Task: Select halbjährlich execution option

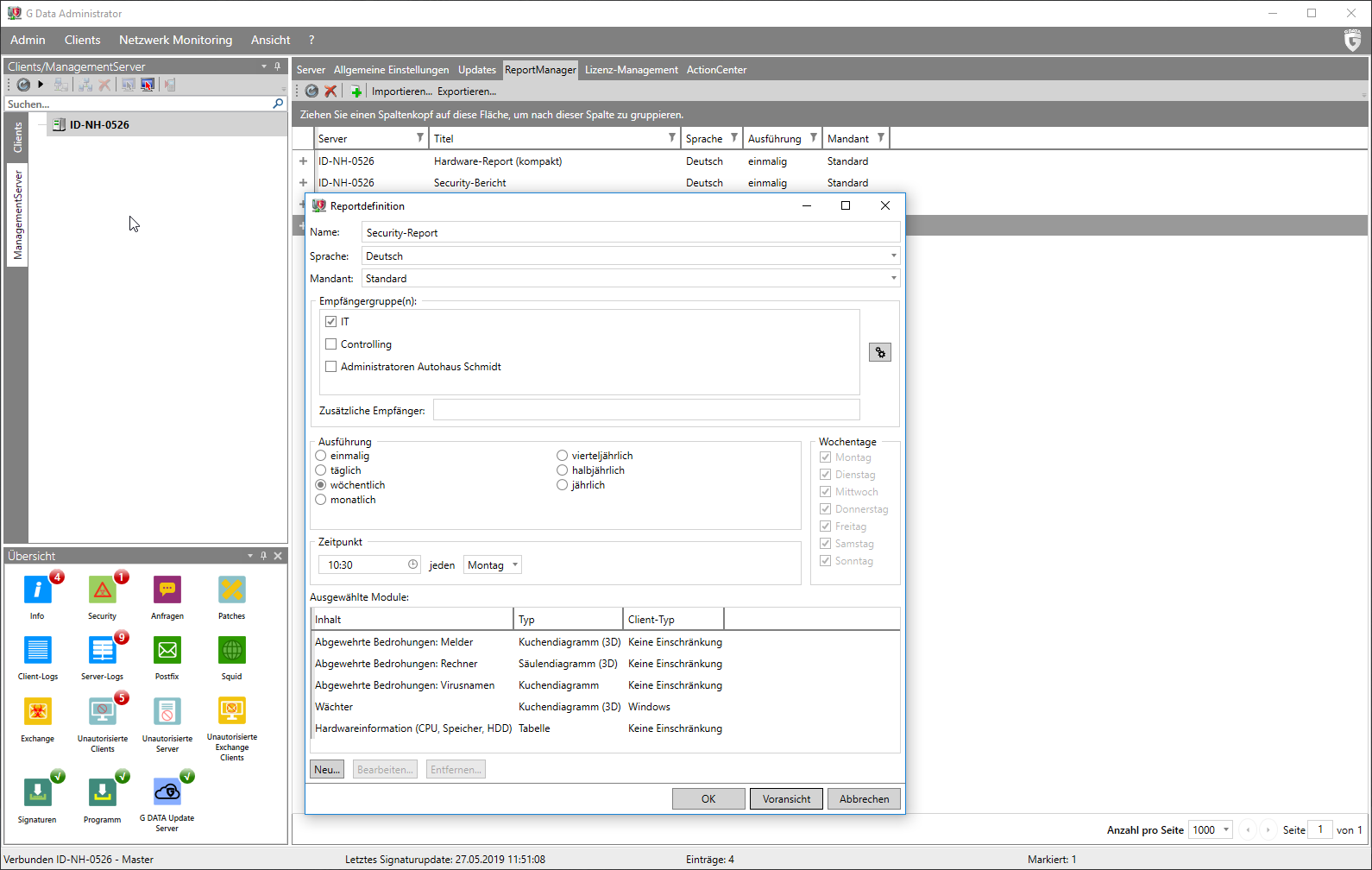Action: tap(563, 470)
